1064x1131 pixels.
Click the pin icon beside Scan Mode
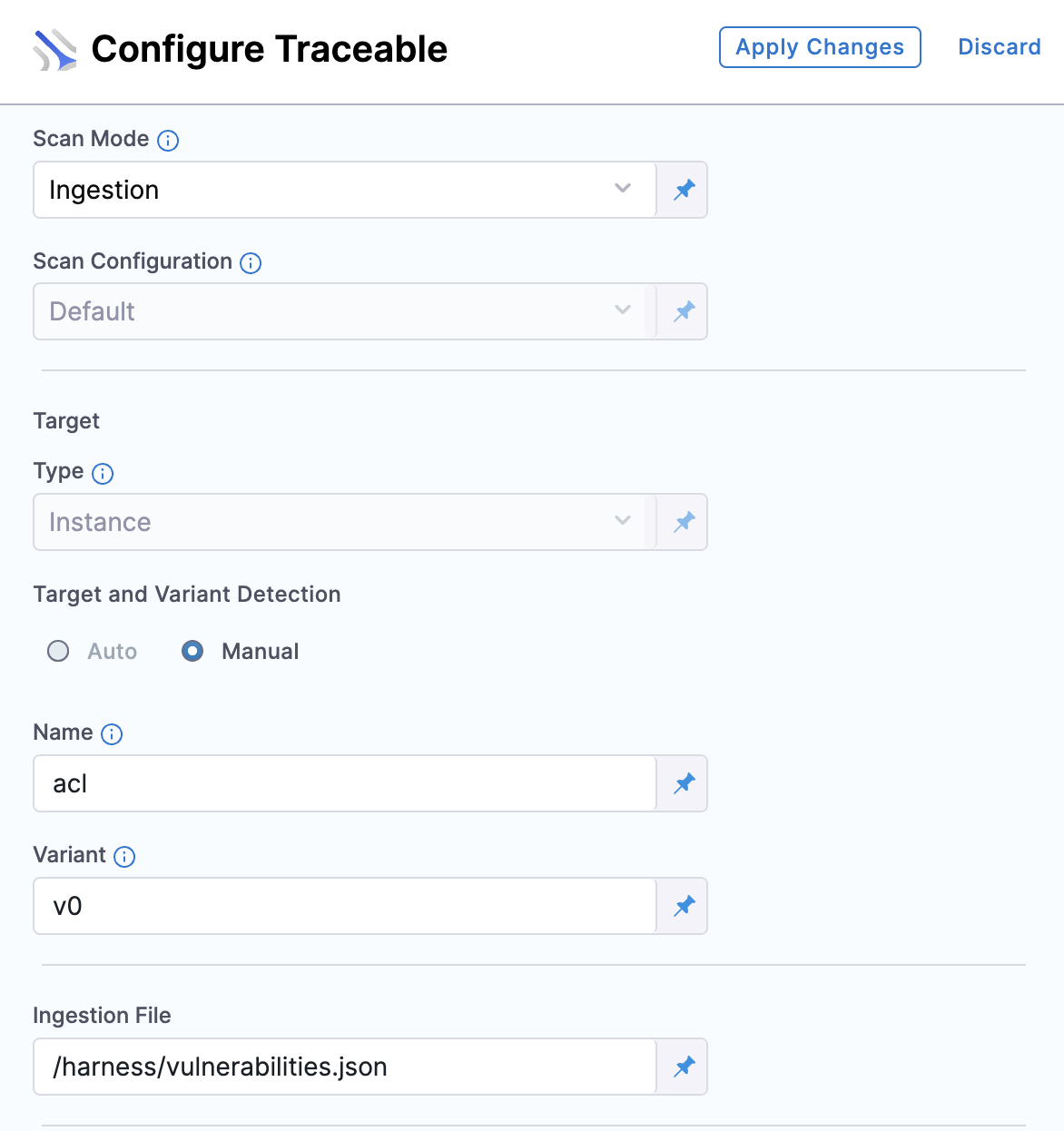coord(684,190)
